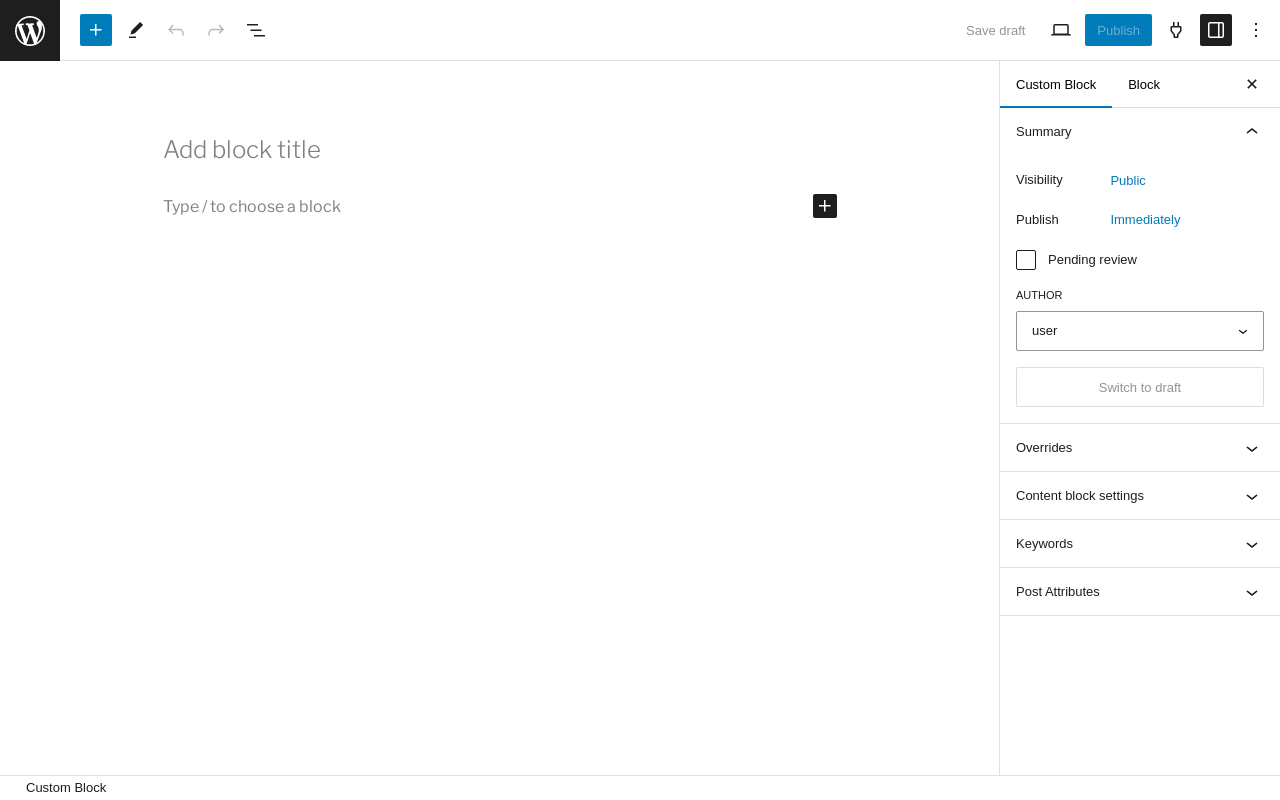Image resolution: width=1280 pixels, height=800 pixels.
Task: Expand the Overrides panel
Action: pyautogui.click(x=1140, y=448)
